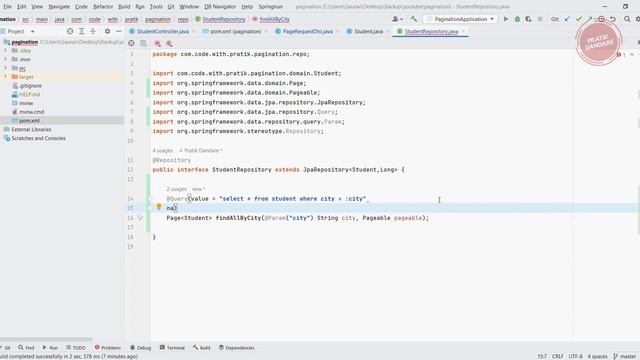Expand the .mvn folder
The width and height of the screenshot is (640, 360).
click(6, 59)
